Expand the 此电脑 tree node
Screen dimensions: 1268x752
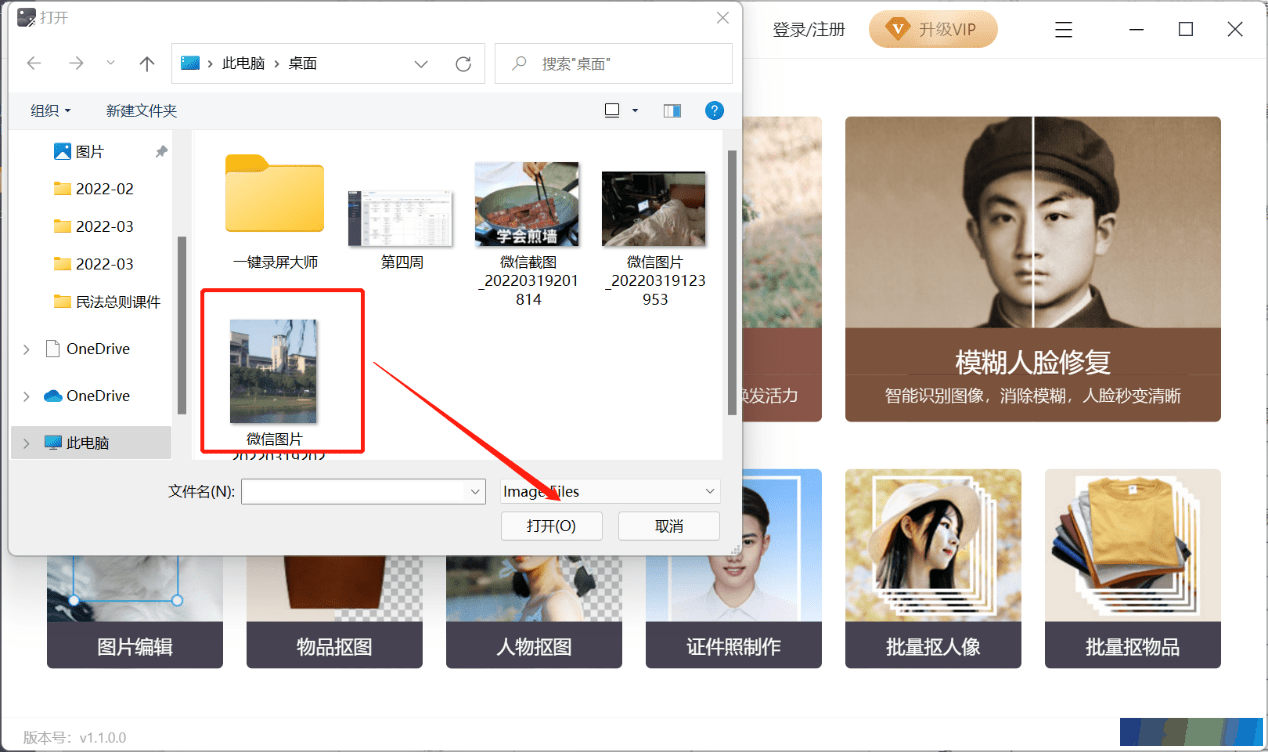point(26,443)
